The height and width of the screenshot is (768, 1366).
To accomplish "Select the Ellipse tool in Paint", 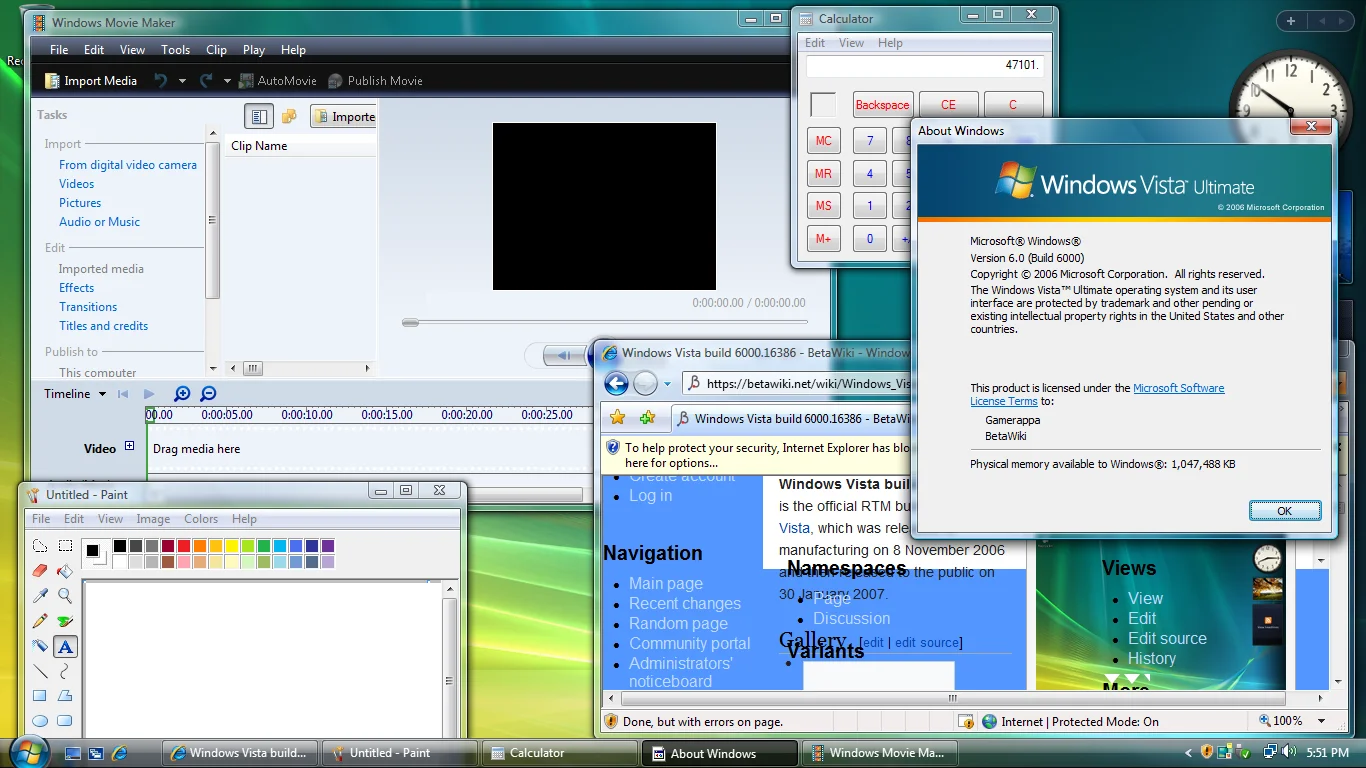I will (x=40, y=720).
